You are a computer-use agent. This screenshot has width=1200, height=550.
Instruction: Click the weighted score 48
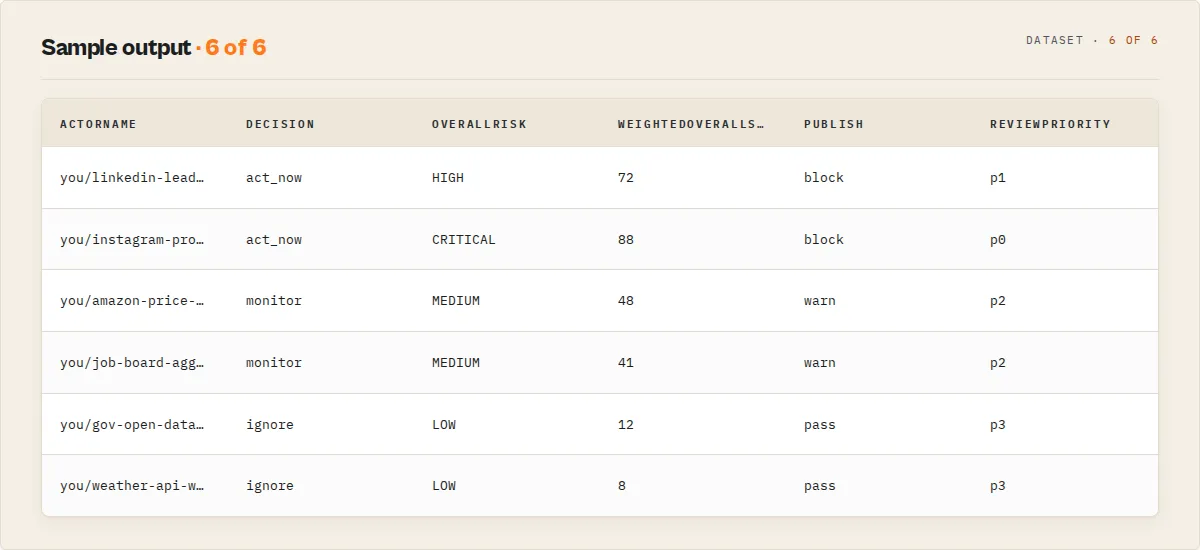click(626, 301)
